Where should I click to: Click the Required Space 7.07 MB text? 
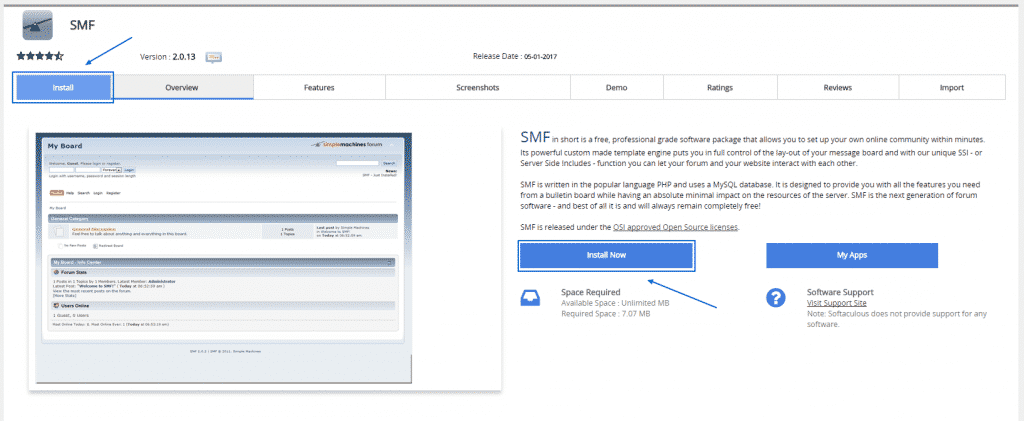605,314
